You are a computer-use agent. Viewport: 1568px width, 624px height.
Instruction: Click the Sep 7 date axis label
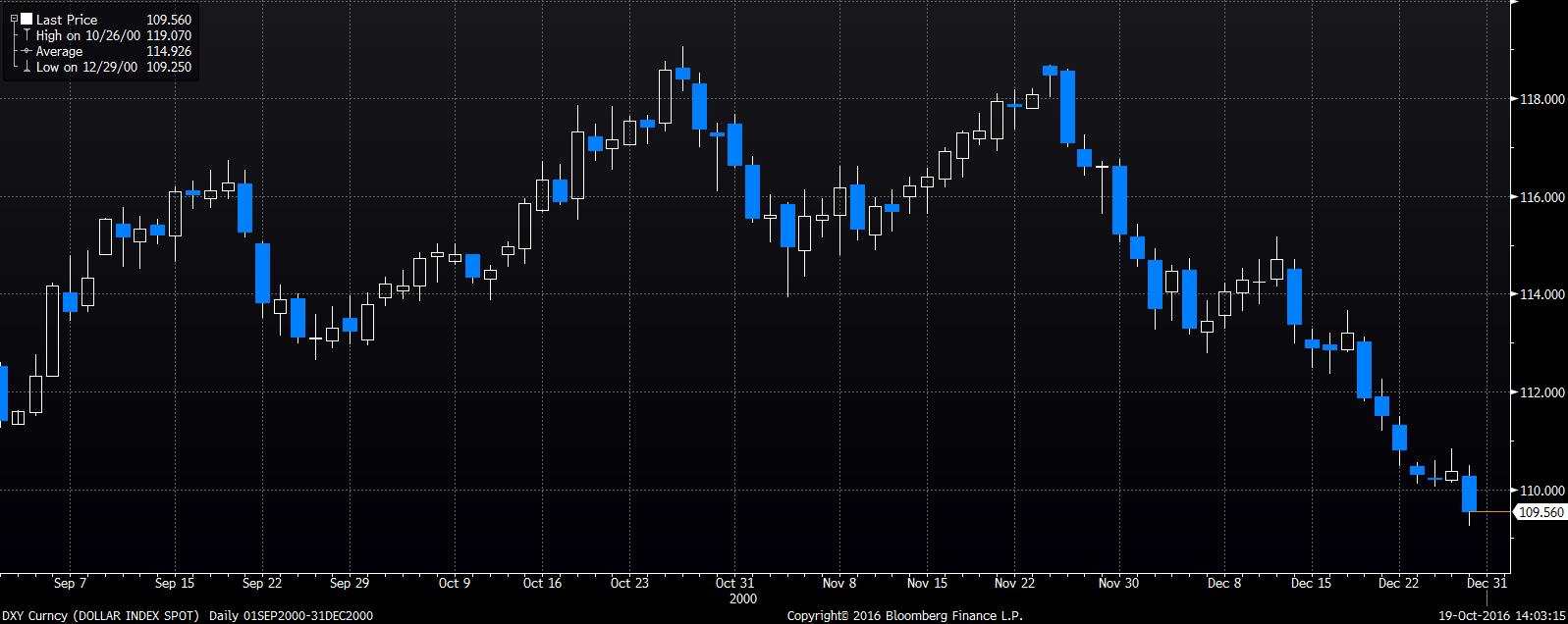[x=70, y=583]
